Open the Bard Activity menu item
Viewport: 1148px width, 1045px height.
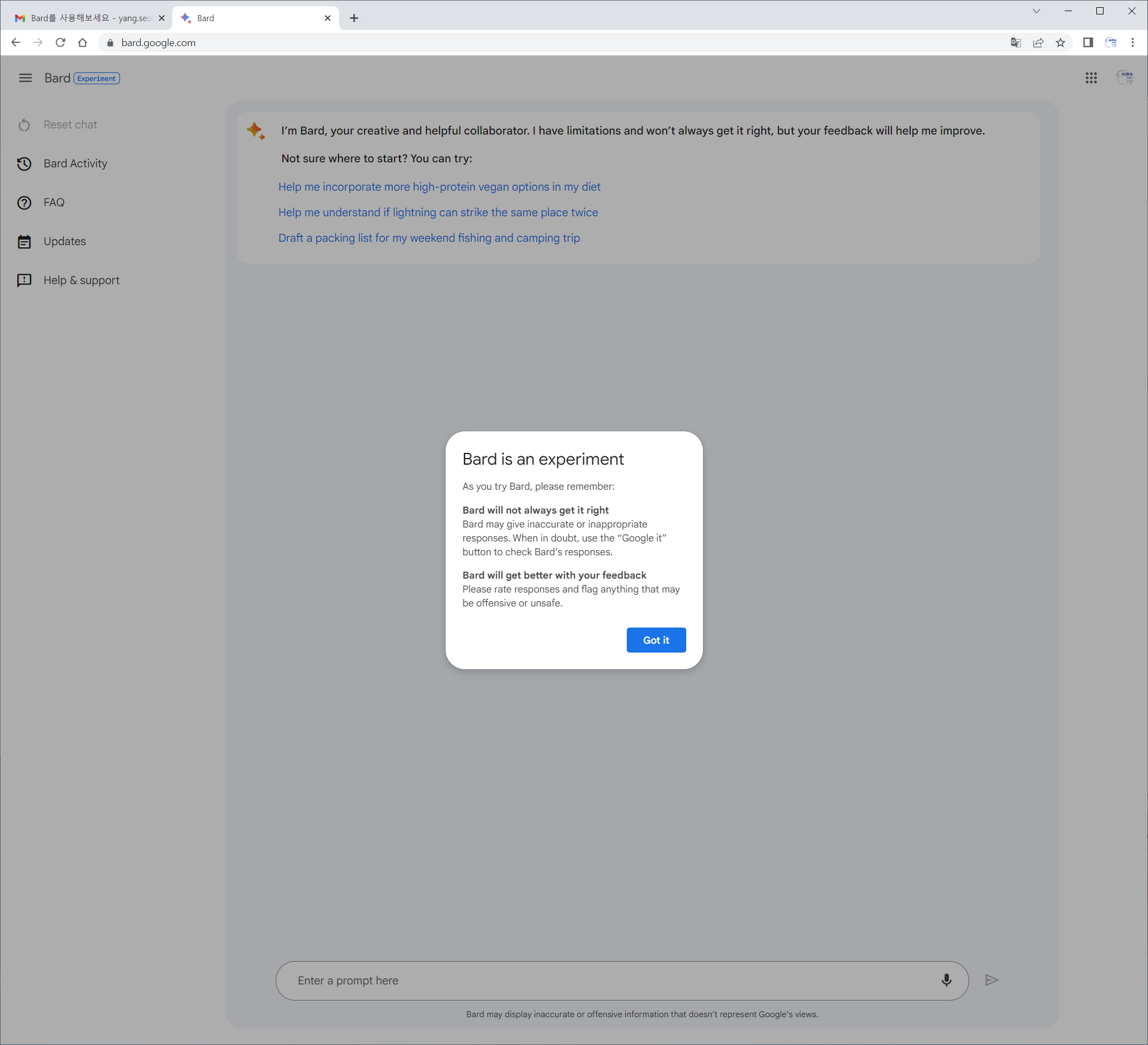click(x=75, y=163)
